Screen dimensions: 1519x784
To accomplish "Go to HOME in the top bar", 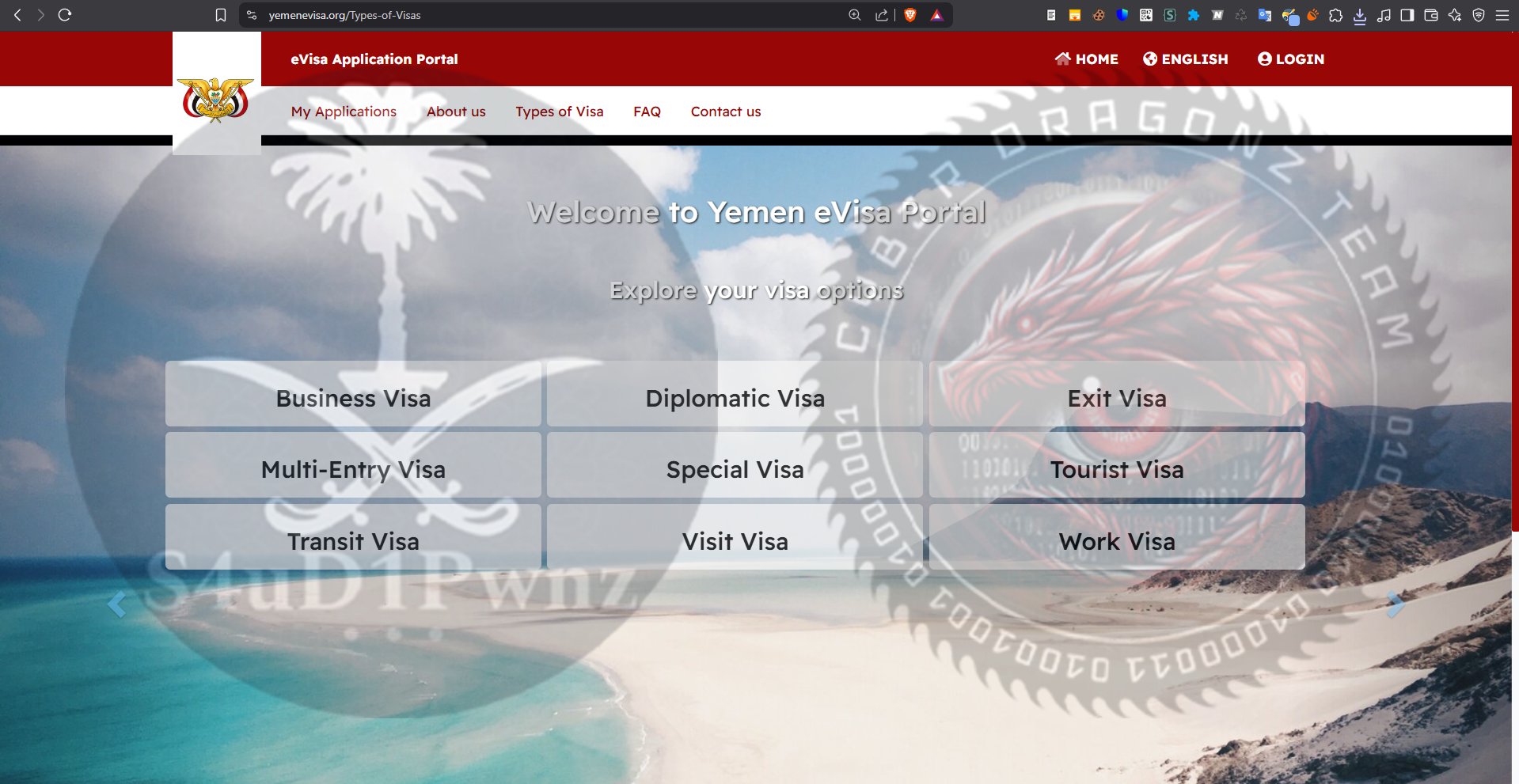I will point(1086,59).
